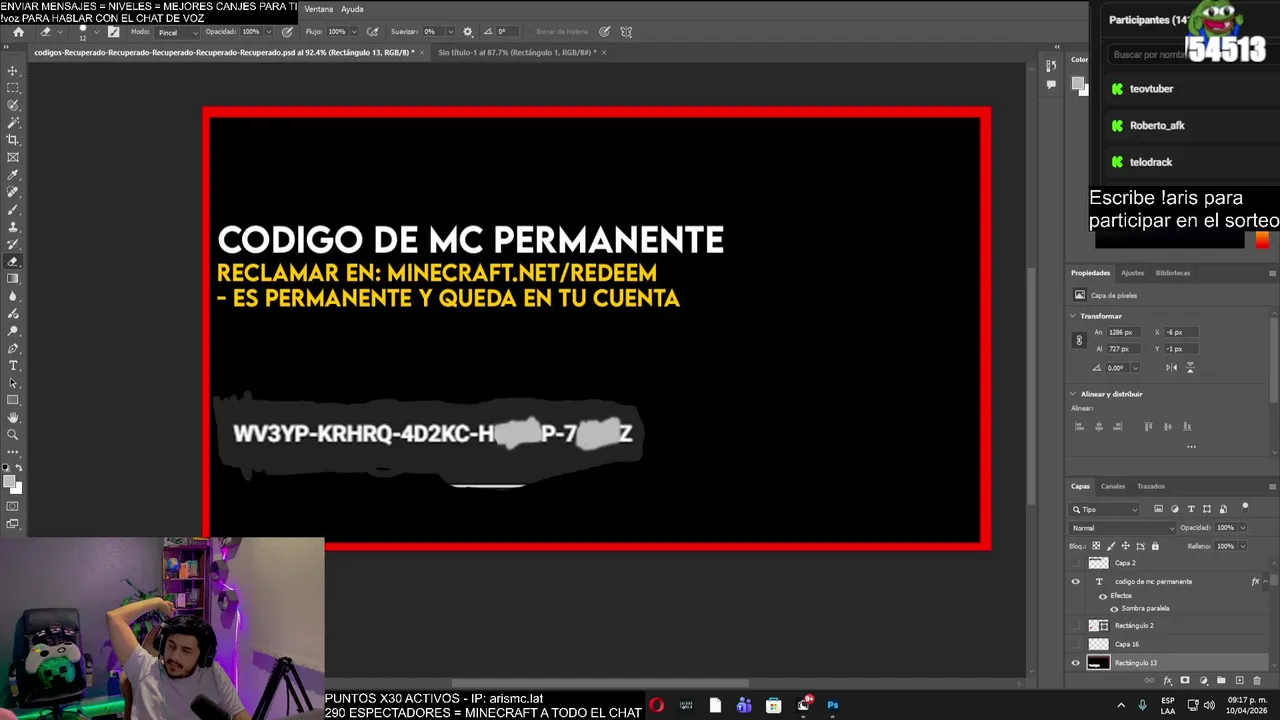The height and width of the screenshot is (720, 1280).
Task: Collapse effects of codigo de mc permanente layer
Action: 1266,581
